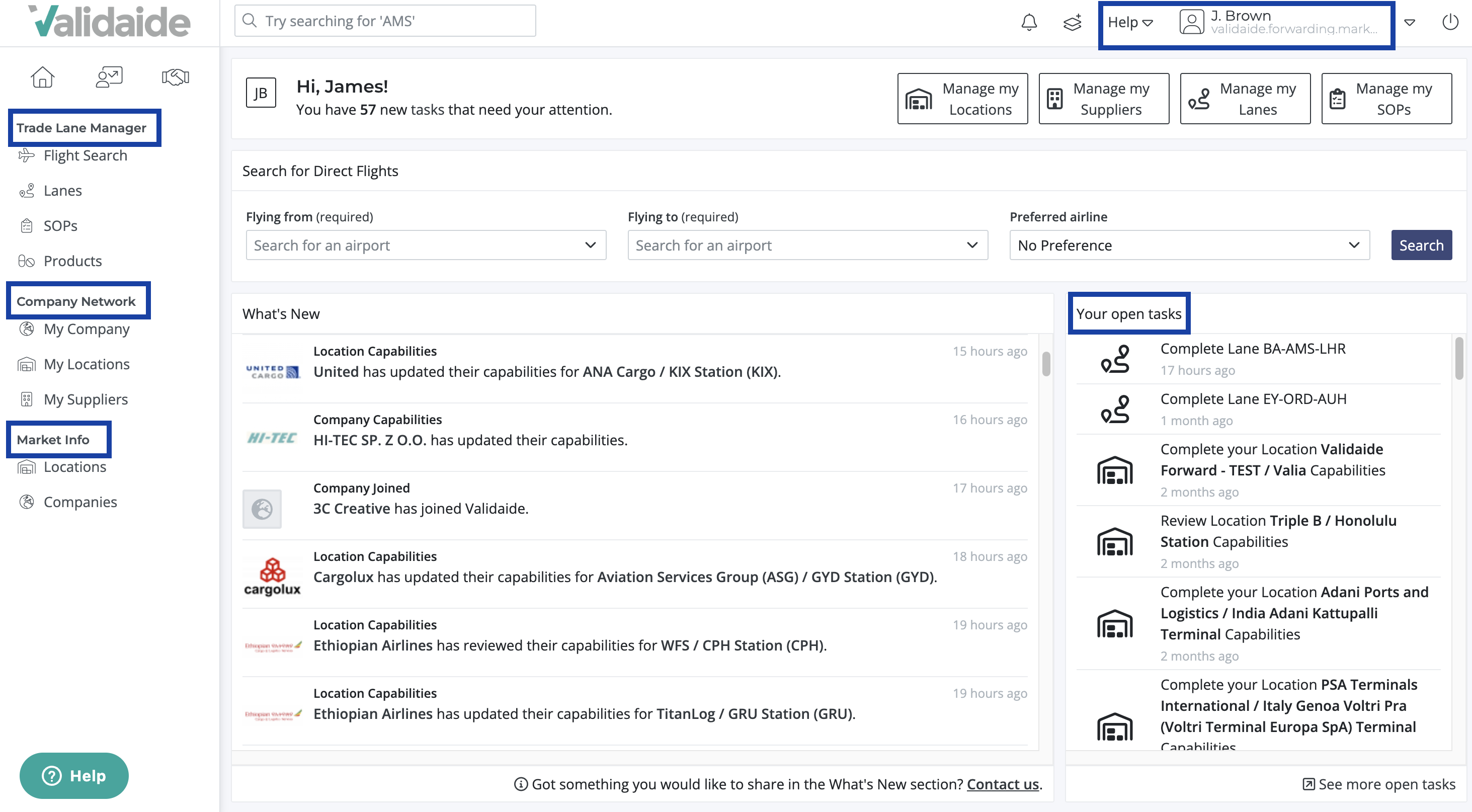Screen dimensions: 1472x812
Task: Click See more open tasks
Action: point(1379,784)
